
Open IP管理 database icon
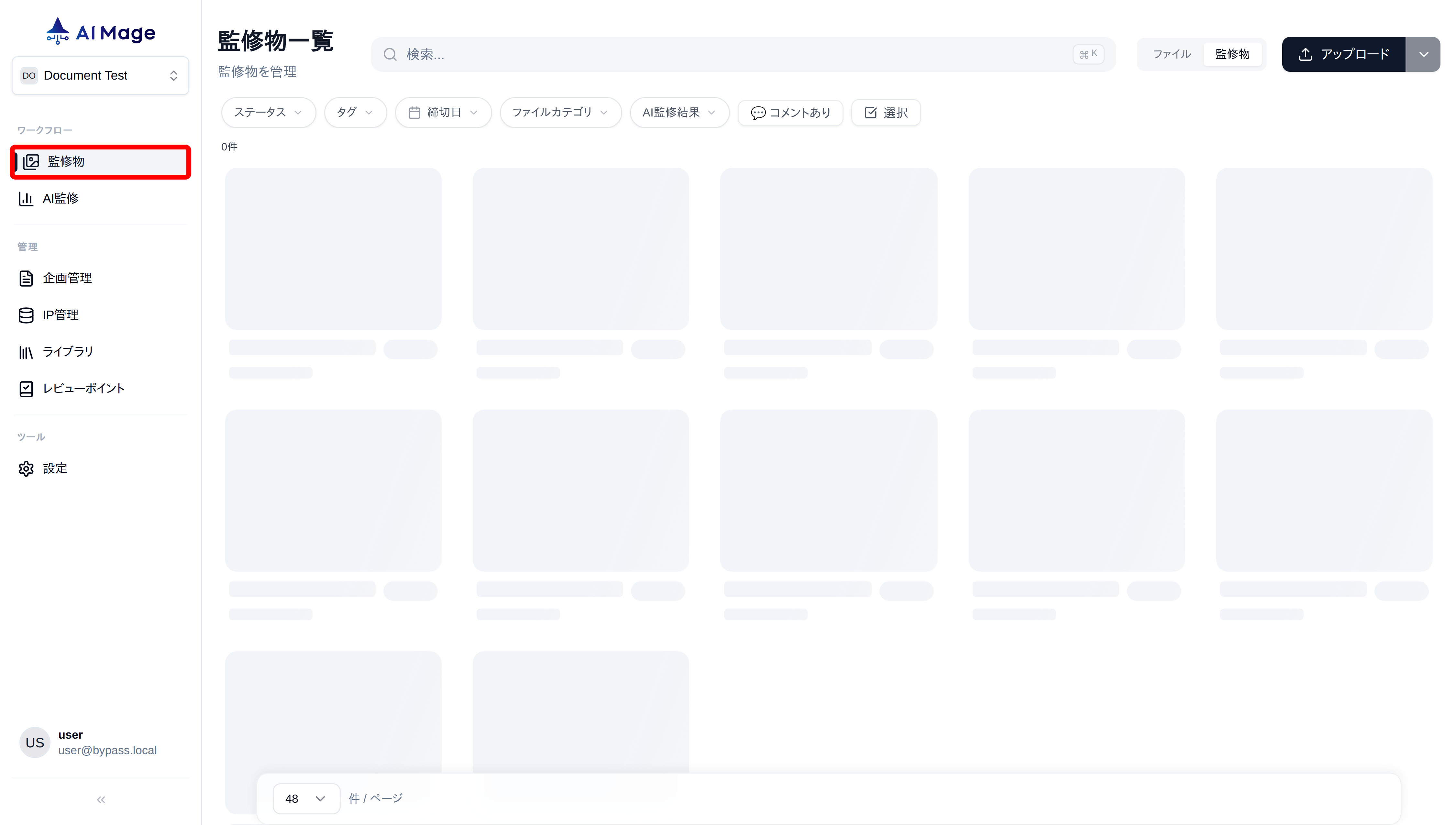coord(26,315)
